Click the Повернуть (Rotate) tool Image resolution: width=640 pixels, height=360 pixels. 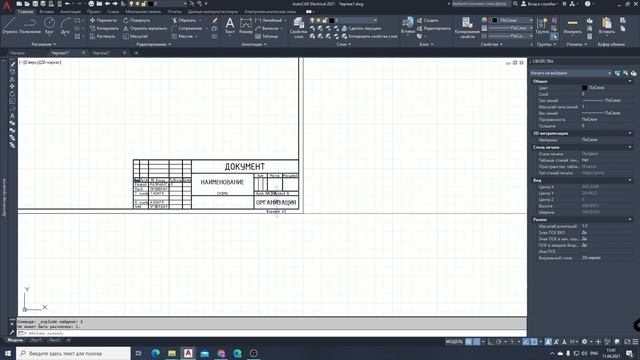(x=136, y=20)
